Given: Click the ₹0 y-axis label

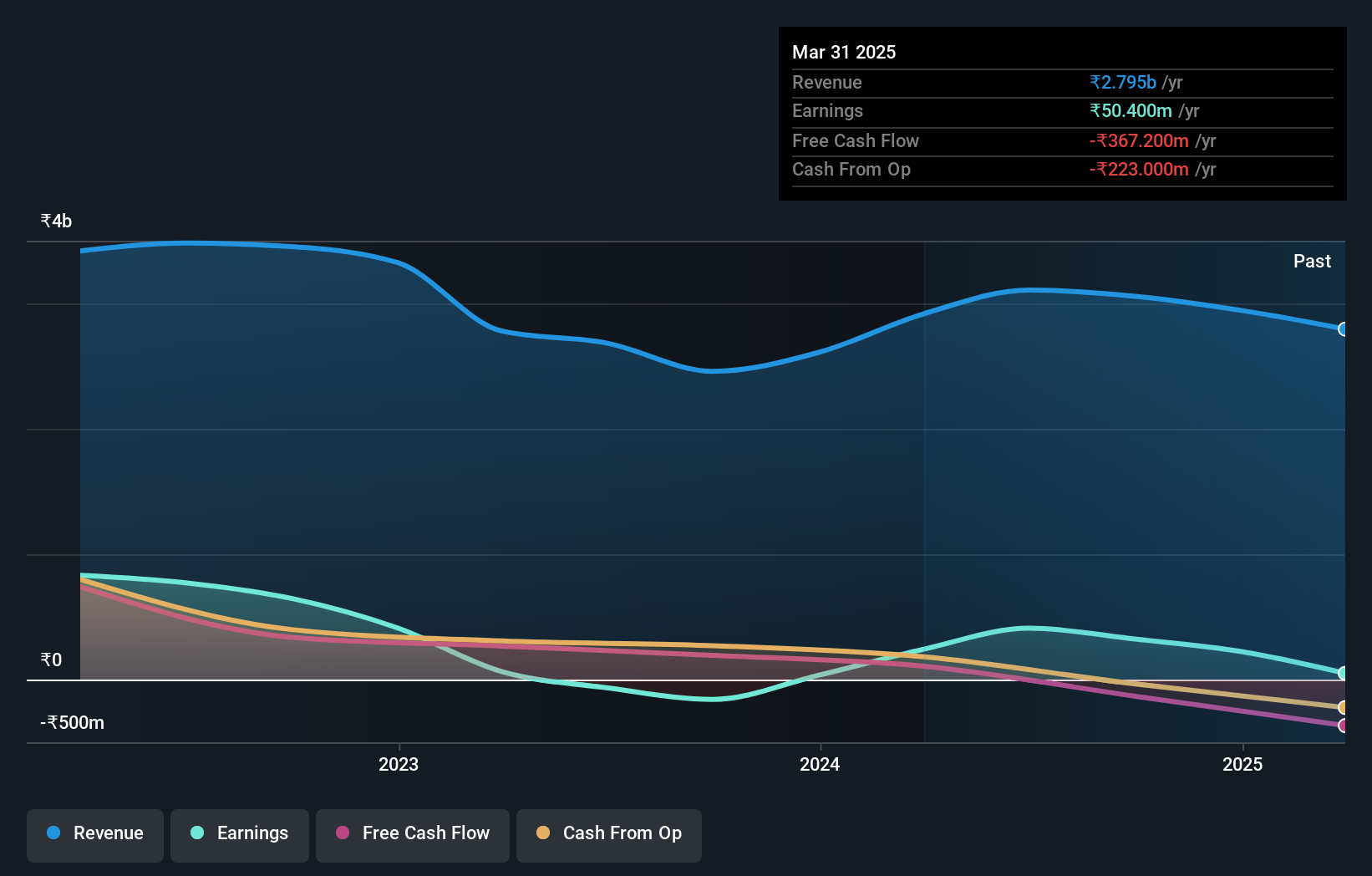Looking at the screenshot, I should pyautogui.click(x=51, y=660).
